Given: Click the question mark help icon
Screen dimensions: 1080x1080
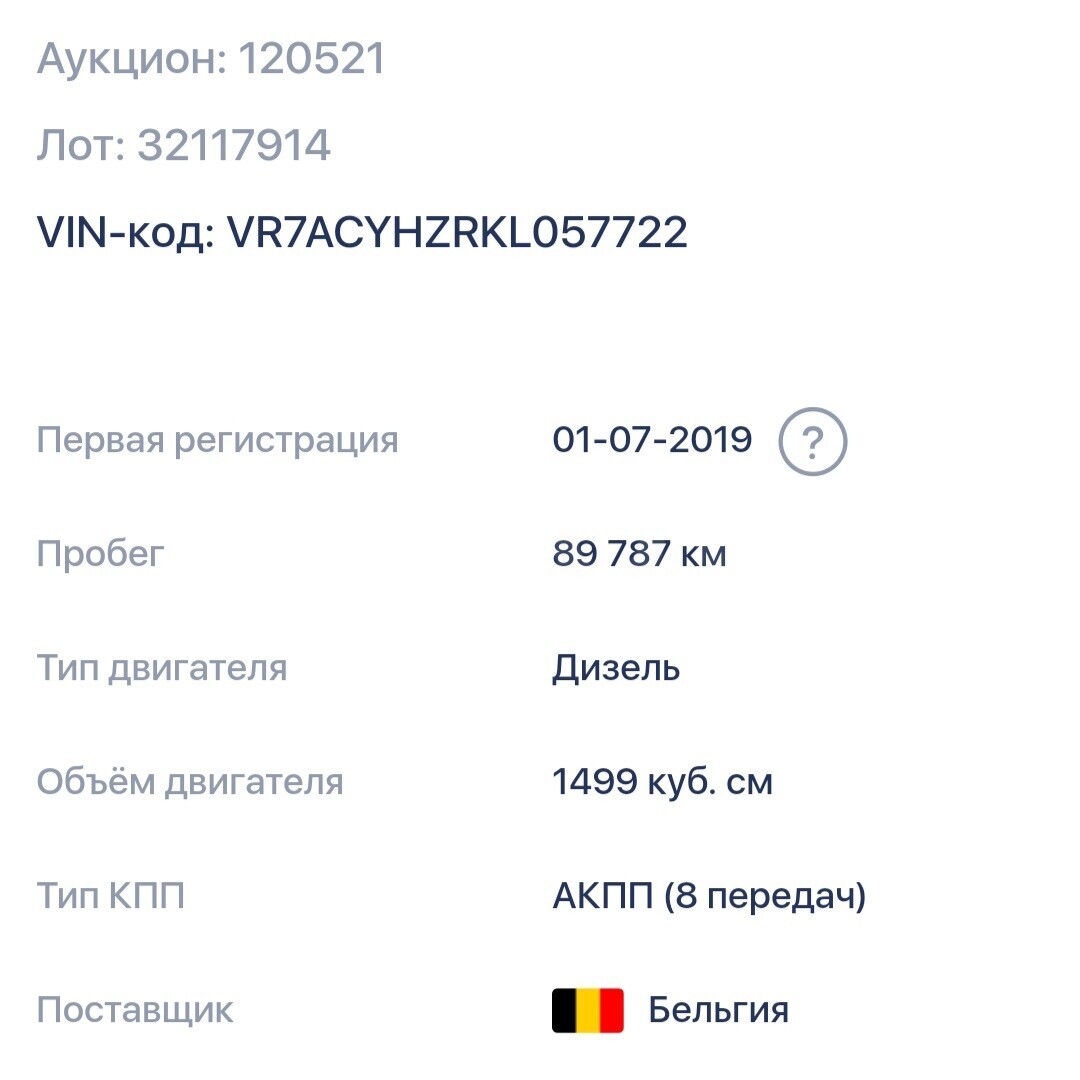Looking at the screenshot, I should point(813,442).
